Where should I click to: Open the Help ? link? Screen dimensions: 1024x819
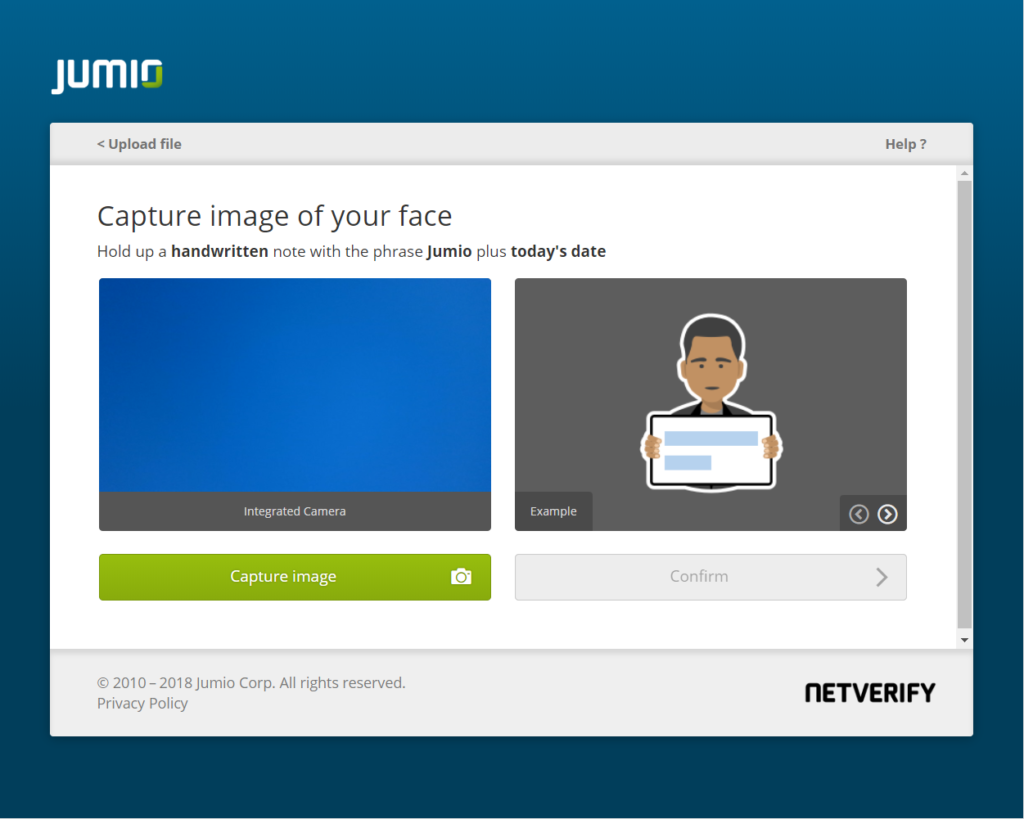click(905, 144)
